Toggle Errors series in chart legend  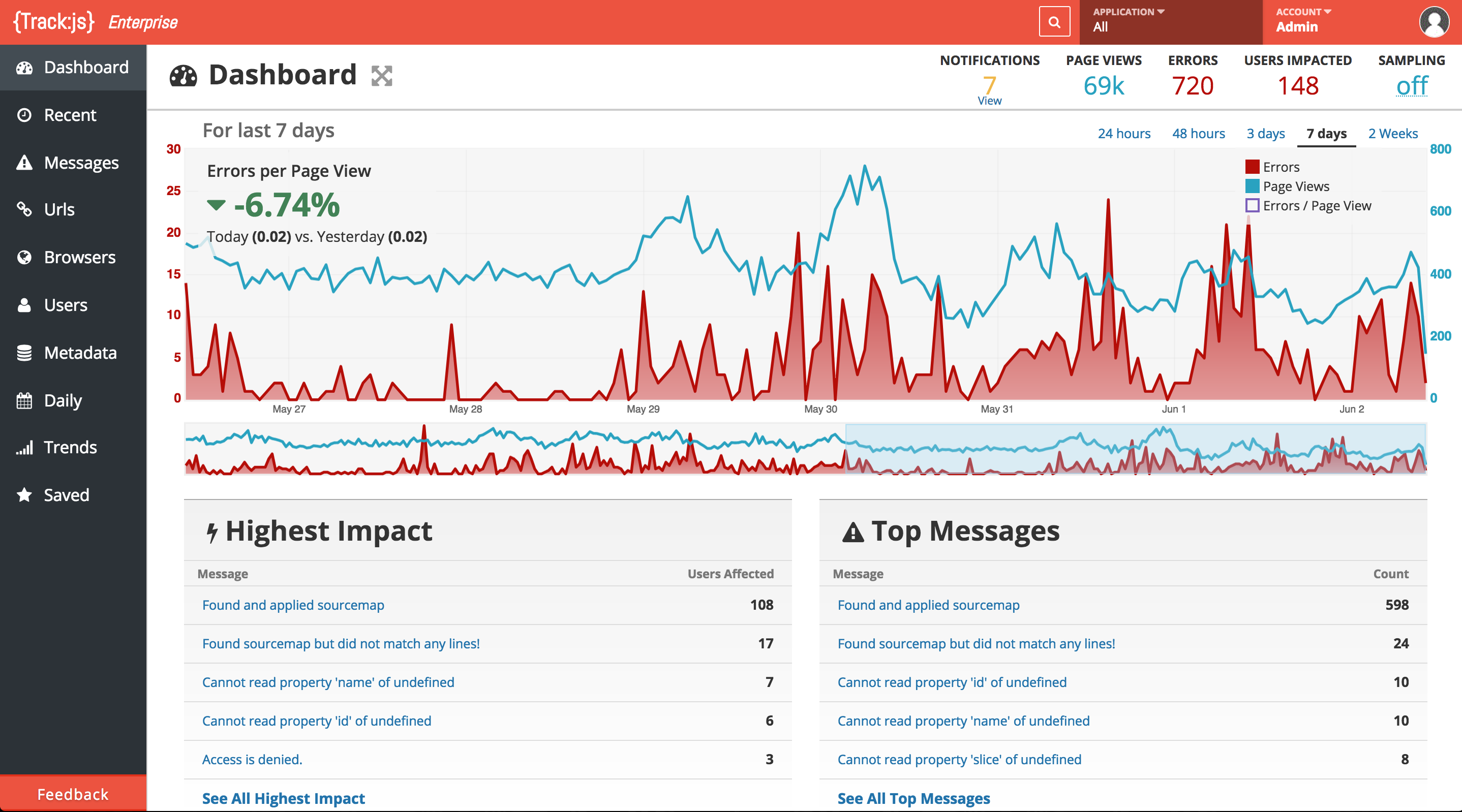pos(1252,167)
